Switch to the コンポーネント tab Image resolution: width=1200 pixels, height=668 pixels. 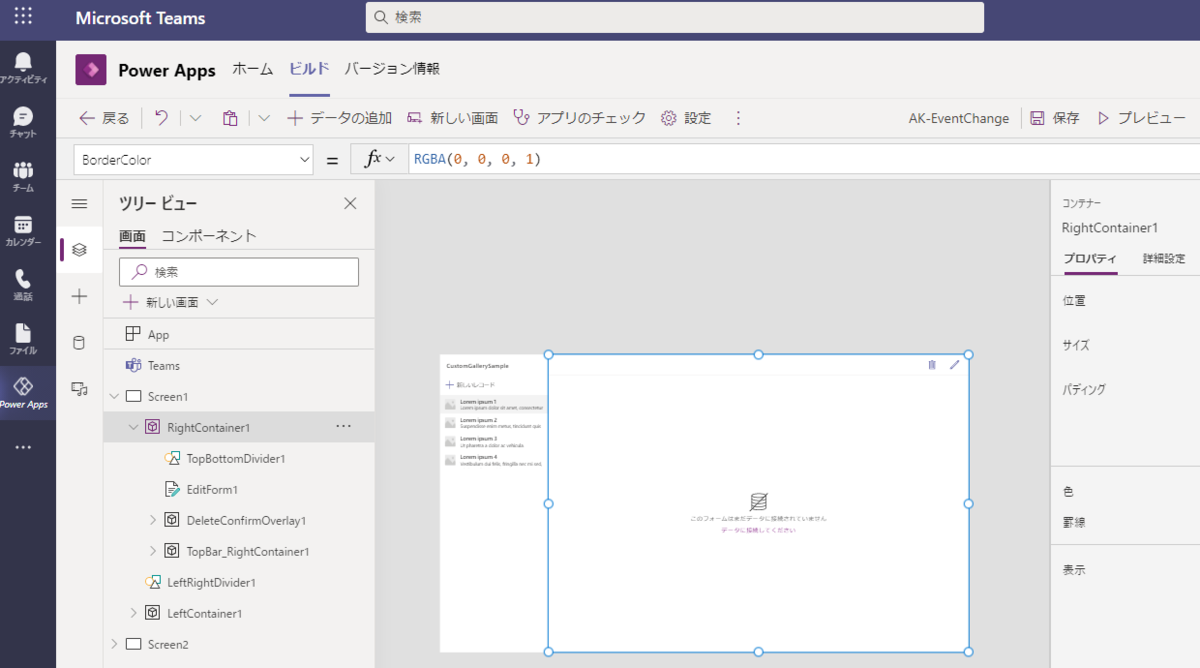click(211, 237)
